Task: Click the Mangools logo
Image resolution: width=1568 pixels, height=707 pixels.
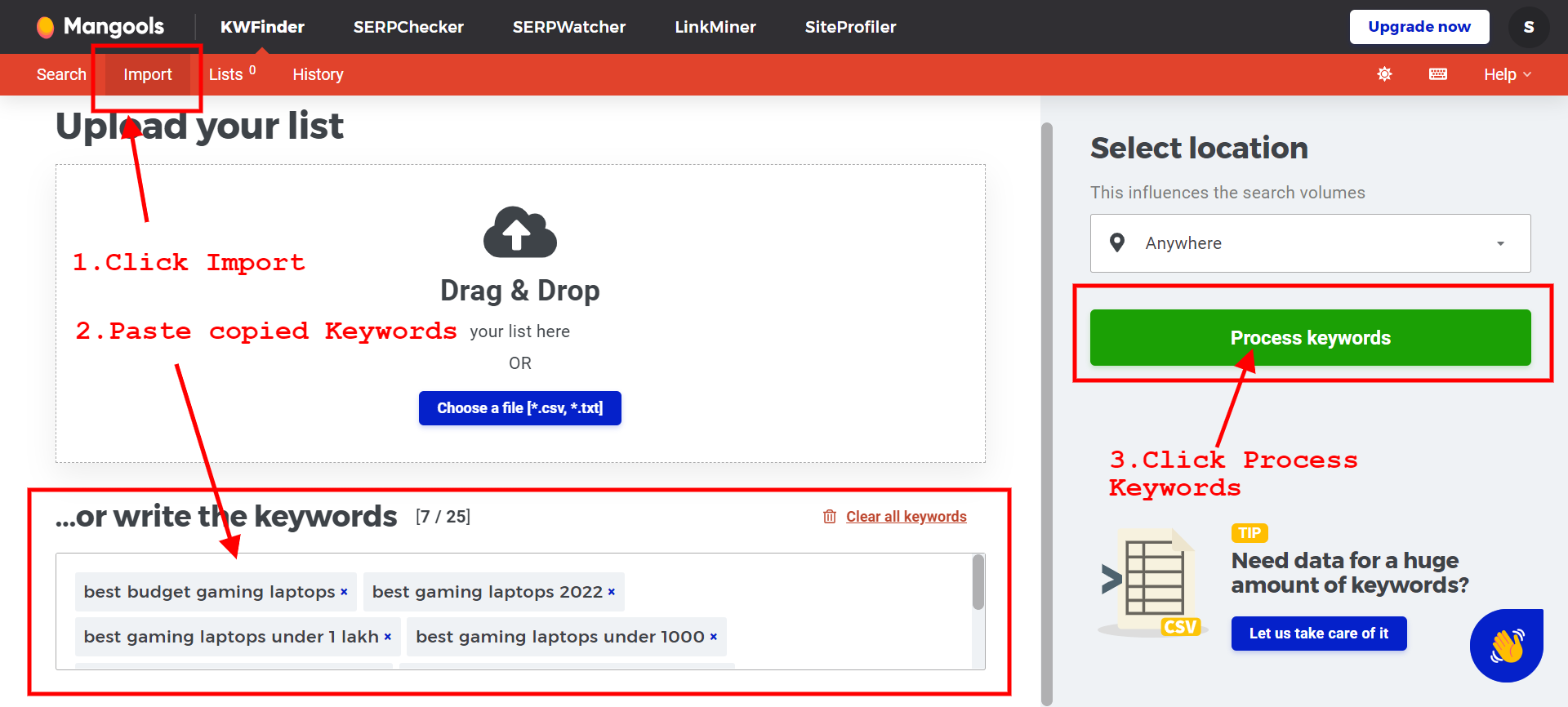Action: pos(100,27)
